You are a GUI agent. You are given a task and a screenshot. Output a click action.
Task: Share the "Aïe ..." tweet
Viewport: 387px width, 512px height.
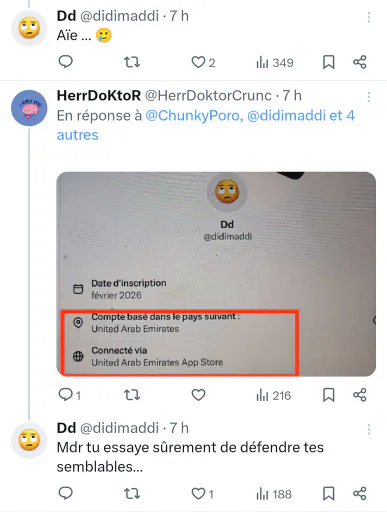pos(360,62)
